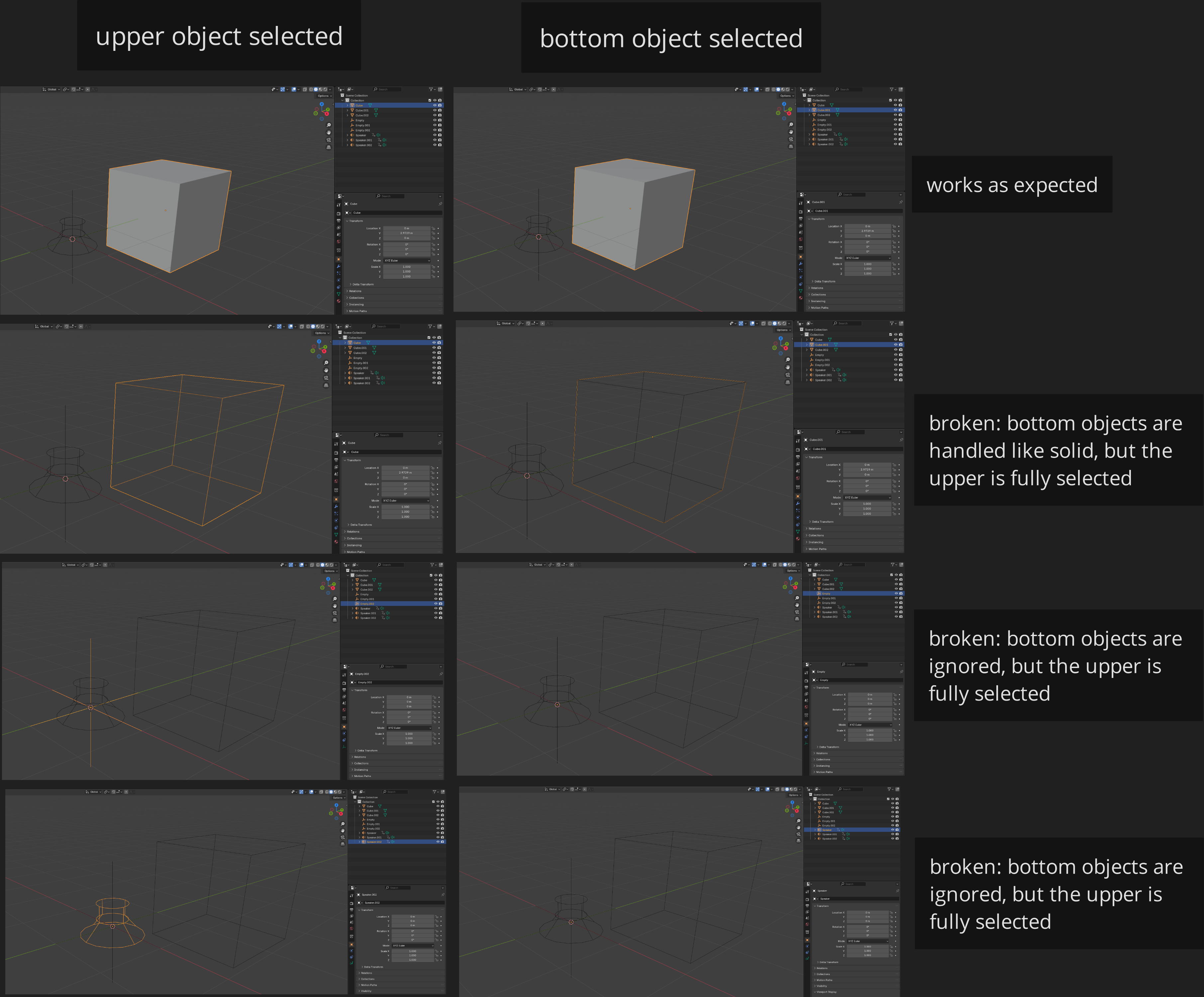Hide Cube.002 via eye icon in solid-view outliner with Cube selected
Viewport: 1204px width, 997px height.
[x=435, y=115]
